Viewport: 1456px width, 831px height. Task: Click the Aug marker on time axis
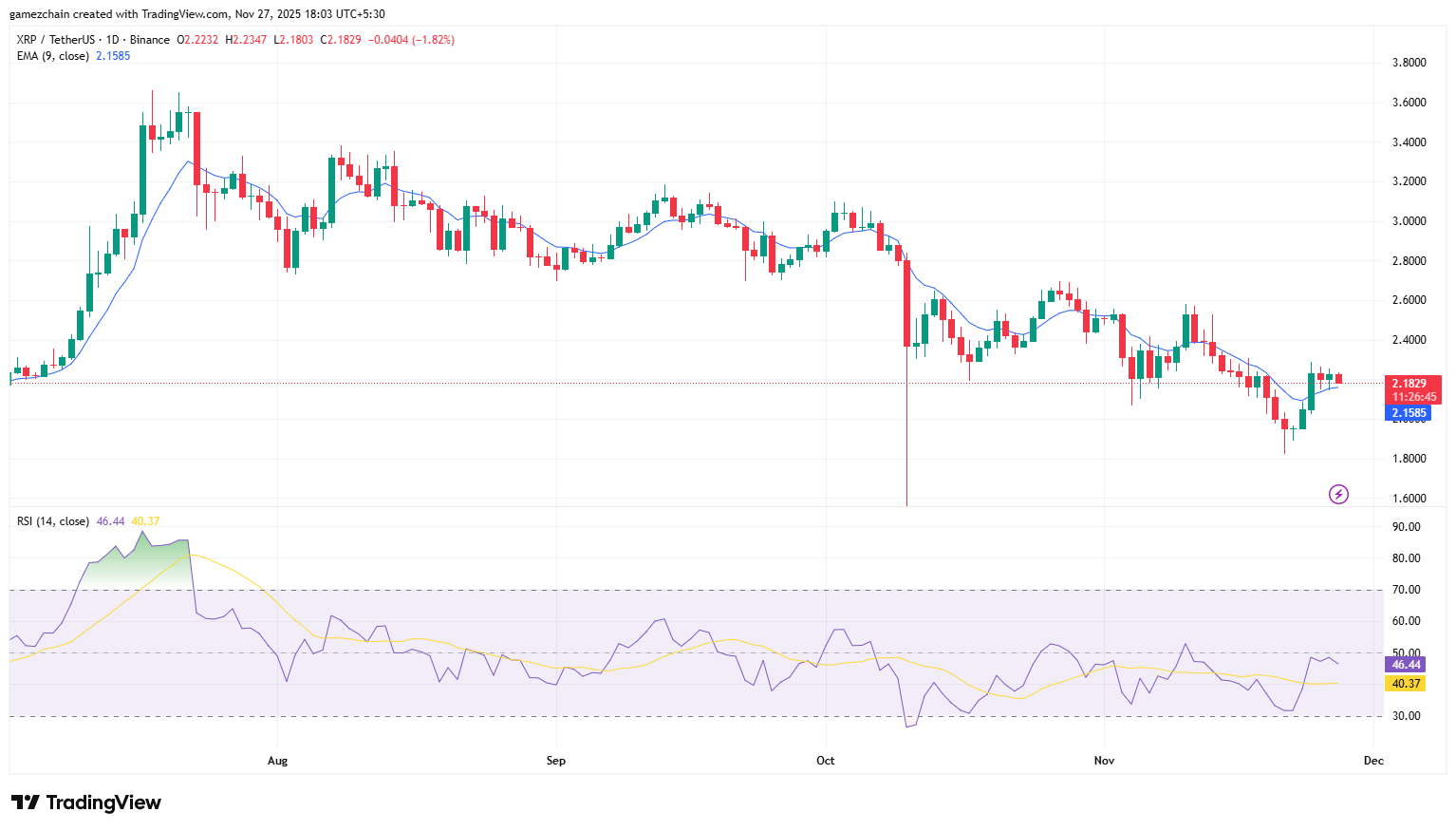[277, 761]
